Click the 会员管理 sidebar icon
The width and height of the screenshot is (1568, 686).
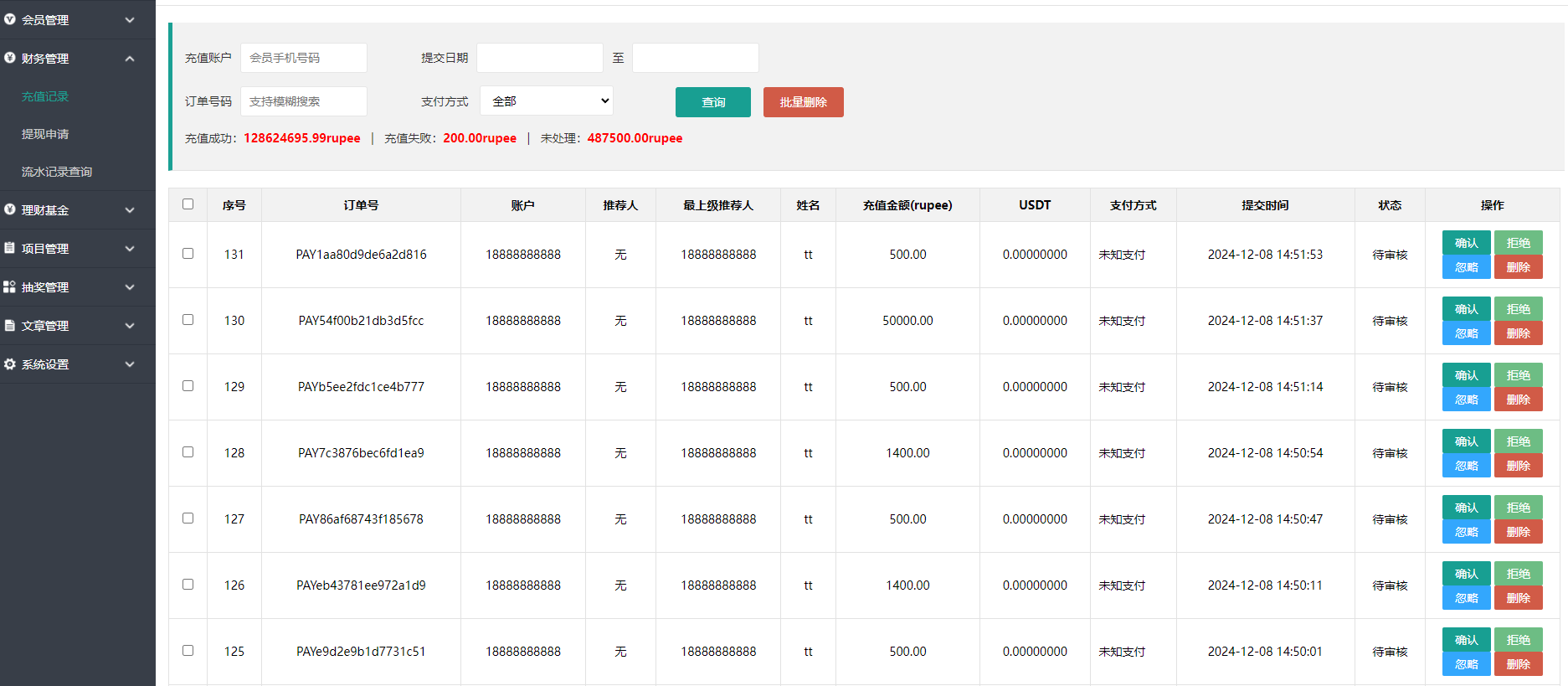10,19
